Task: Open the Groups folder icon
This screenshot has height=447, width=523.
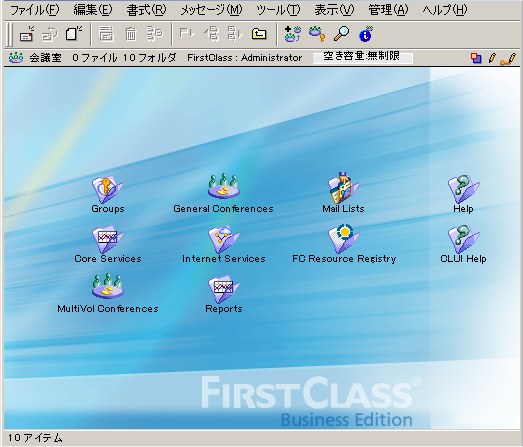Action: (x=107, y=190)
